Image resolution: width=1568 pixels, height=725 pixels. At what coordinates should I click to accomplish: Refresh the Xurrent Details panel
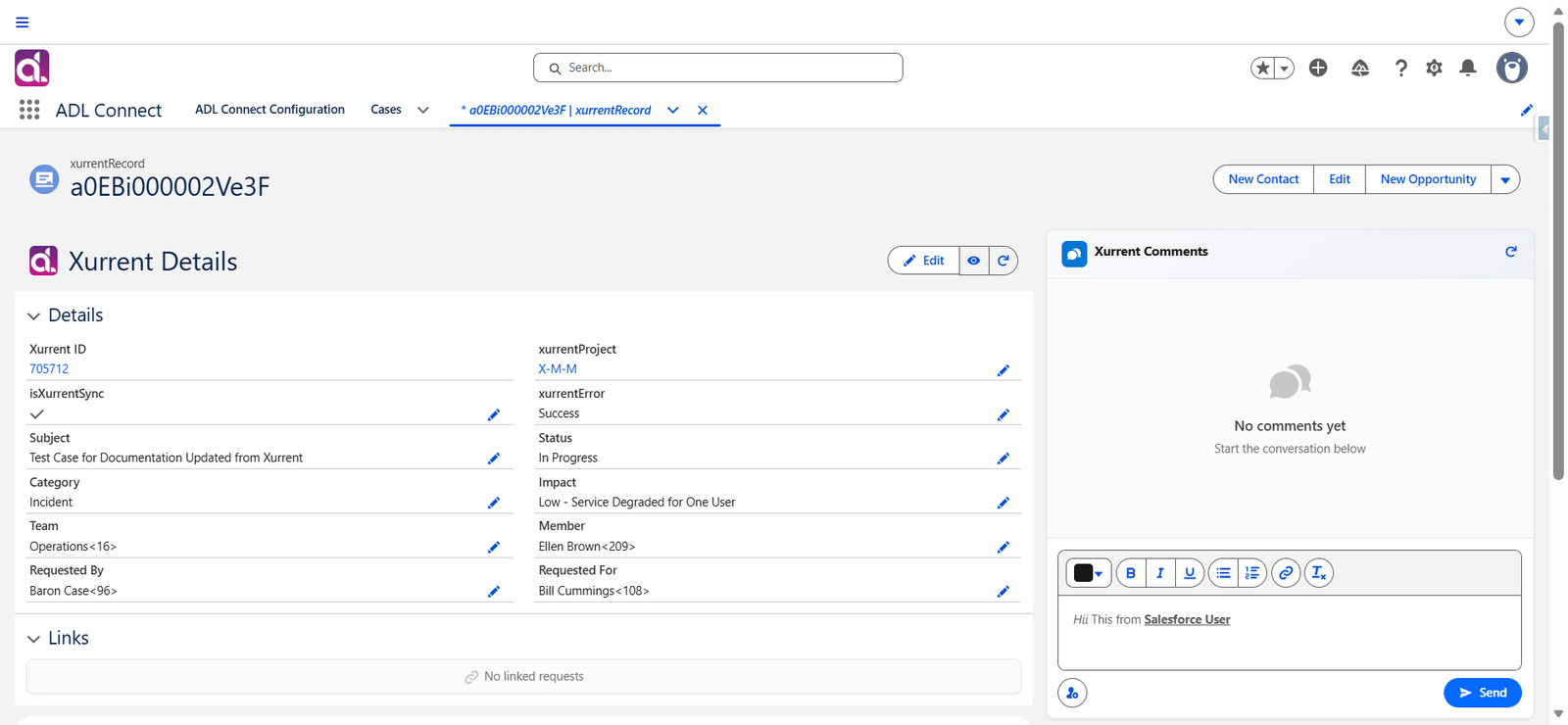point(1004,261)
